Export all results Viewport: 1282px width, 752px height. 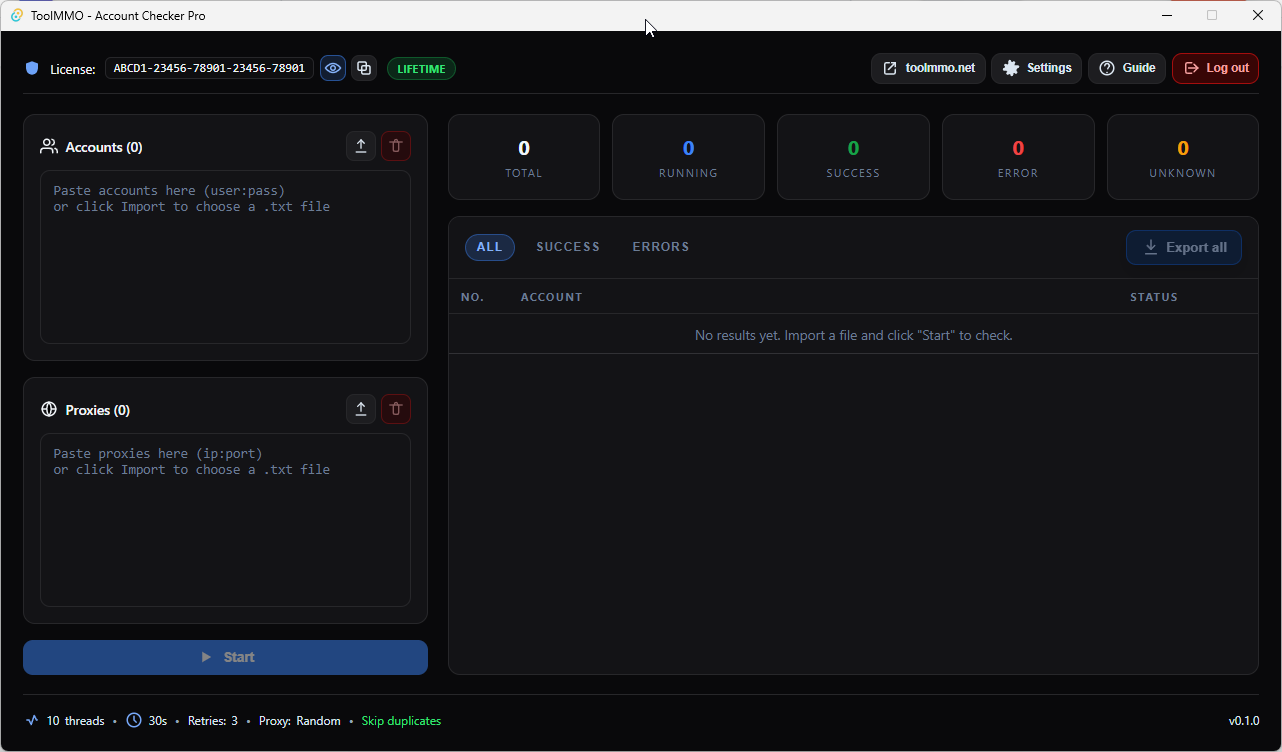click(1184, 248)
